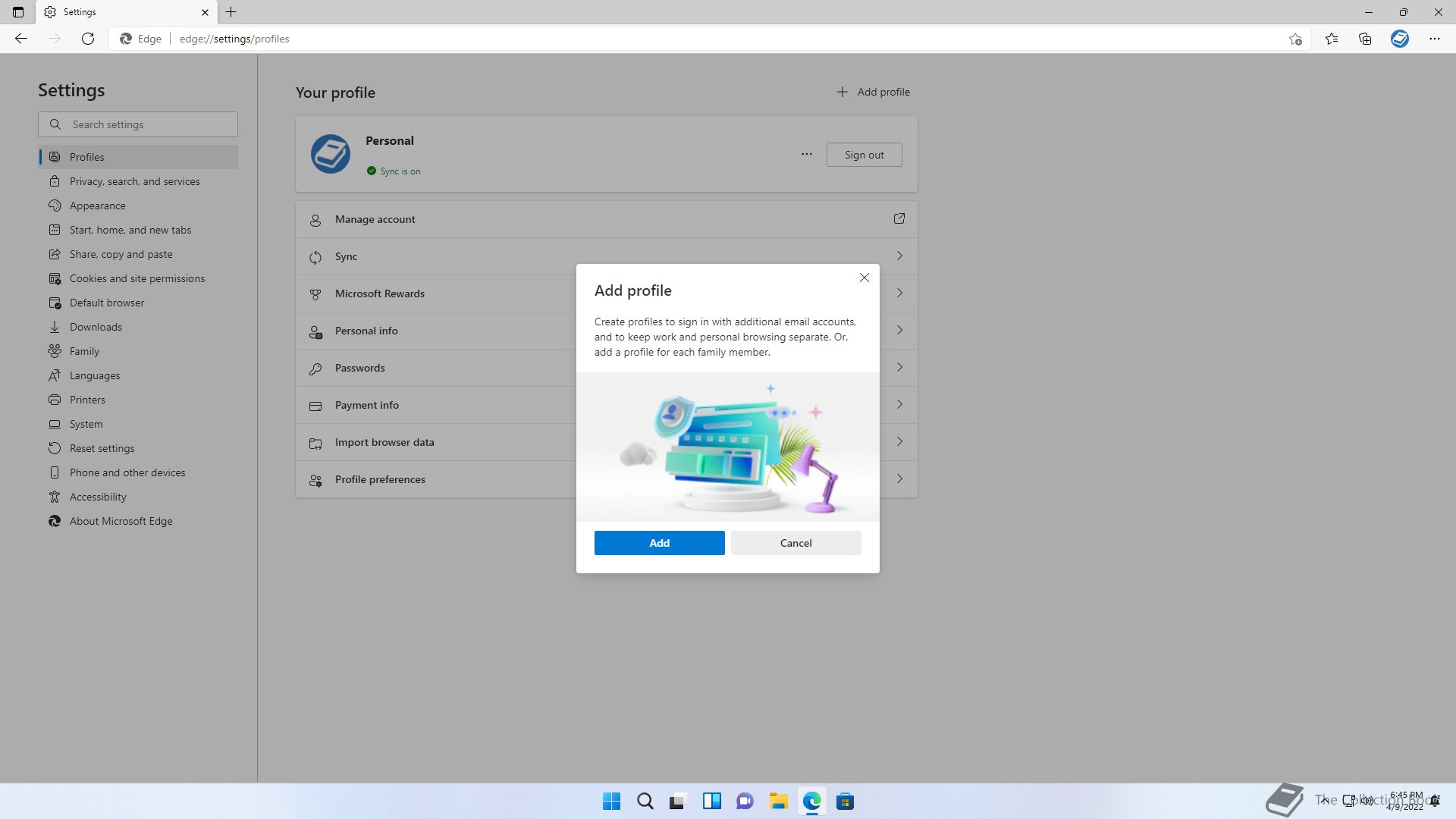Select the Settings tab
Viewport: 1456px width, 819px height.
tap(127, 12)
